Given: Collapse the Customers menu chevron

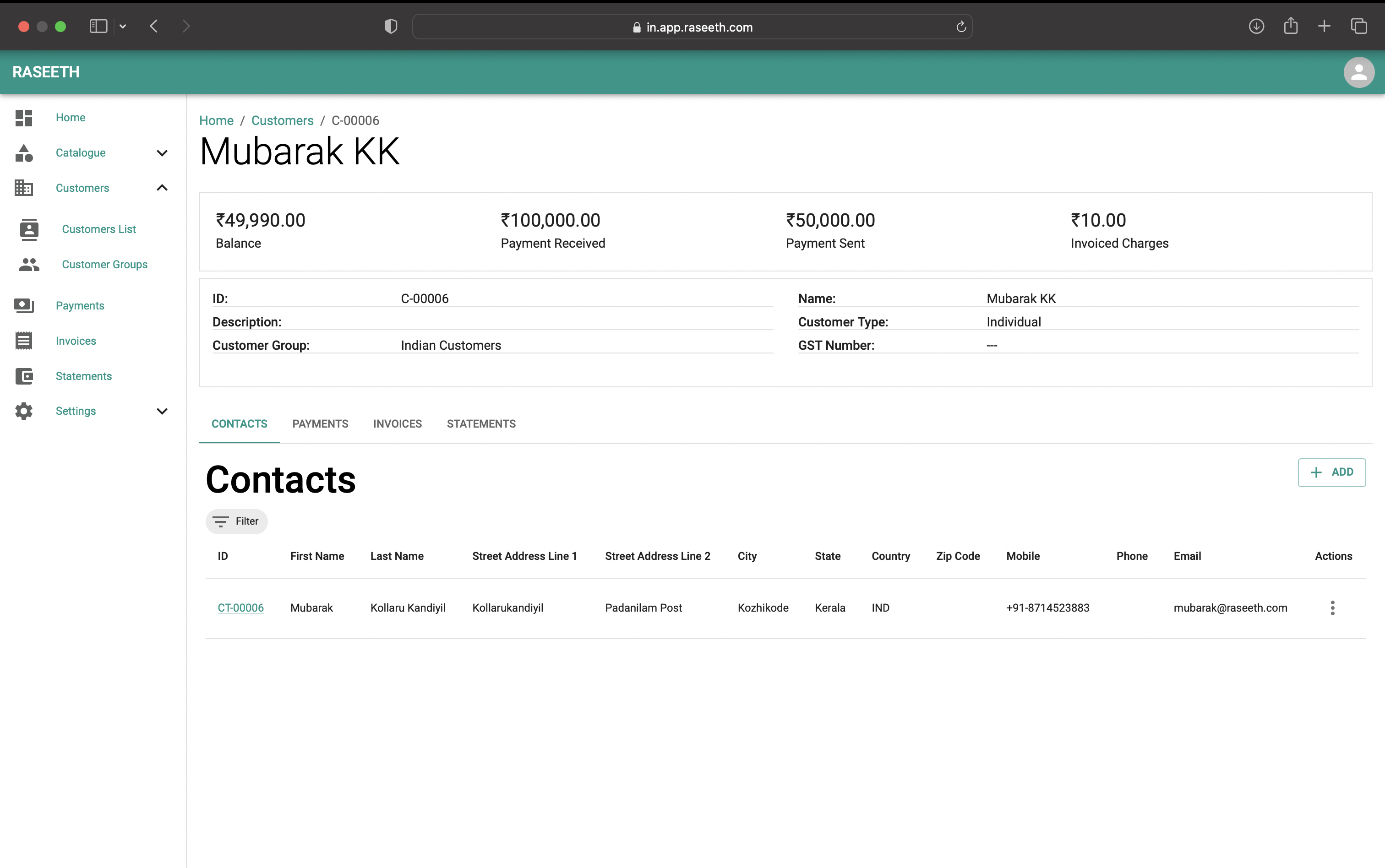Looking at the screenshot, I should pos(162,188).
